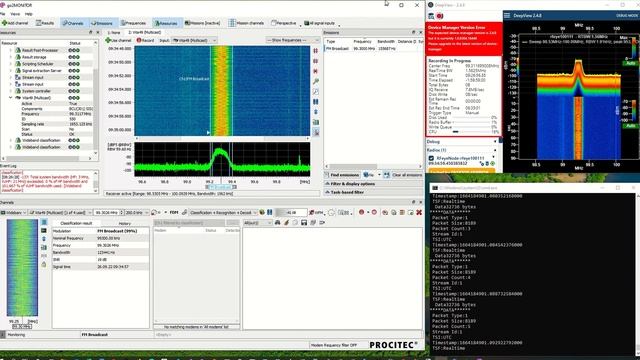640x360 pixels.
Task: Click top red marker icon beside spectrogram
Action: pyautogui.click(x=316, y=51)
